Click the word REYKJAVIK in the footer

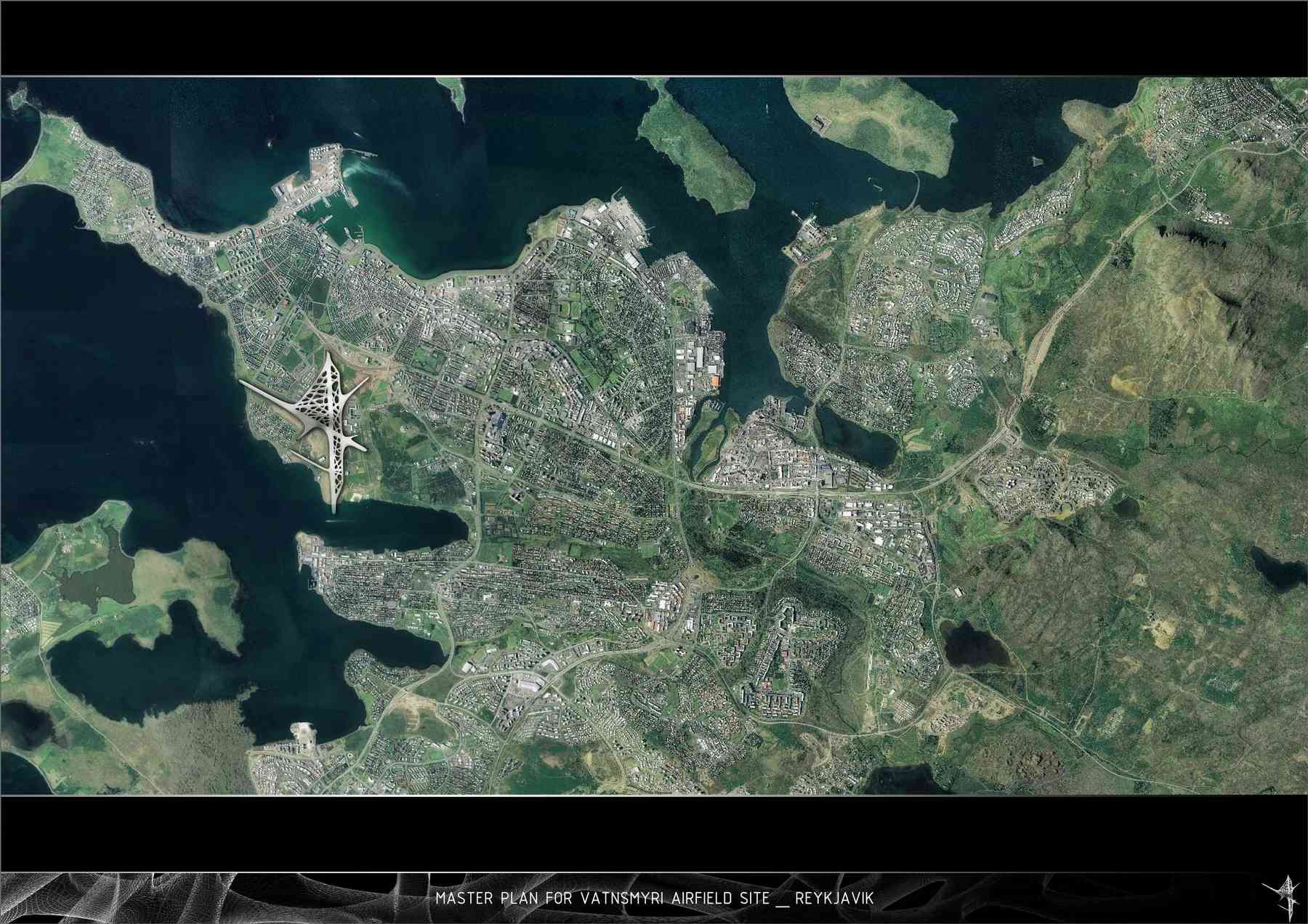coord(834,899)
